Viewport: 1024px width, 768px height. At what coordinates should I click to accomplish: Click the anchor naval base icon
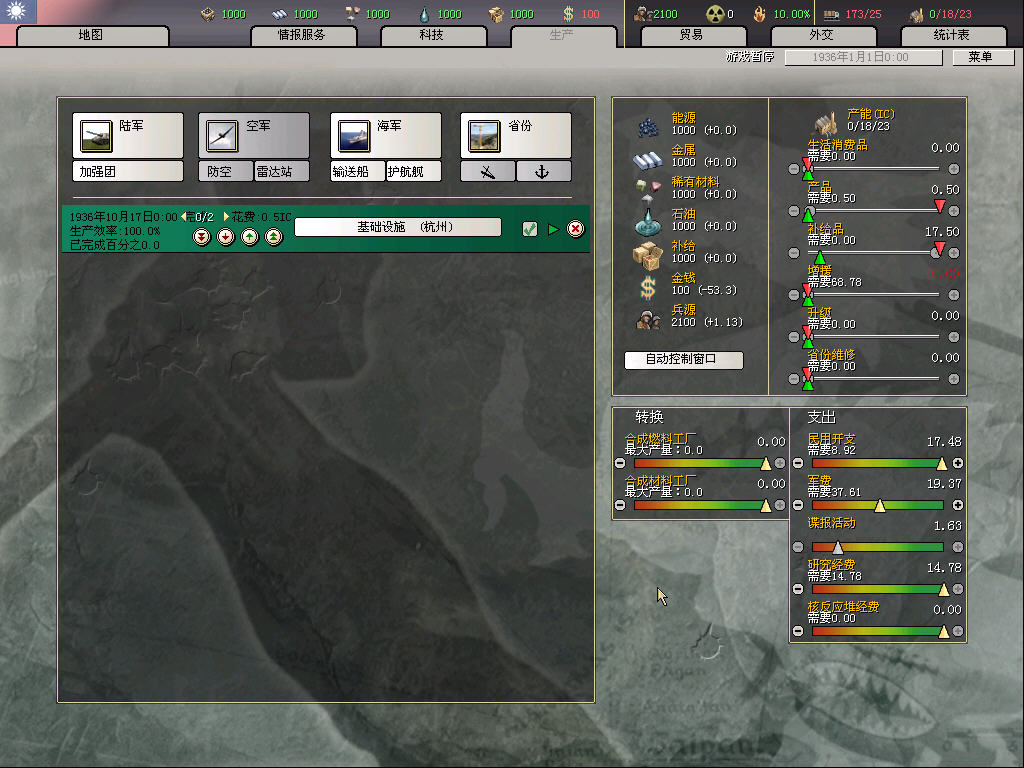pyautogui.click(x=543, y=172)
